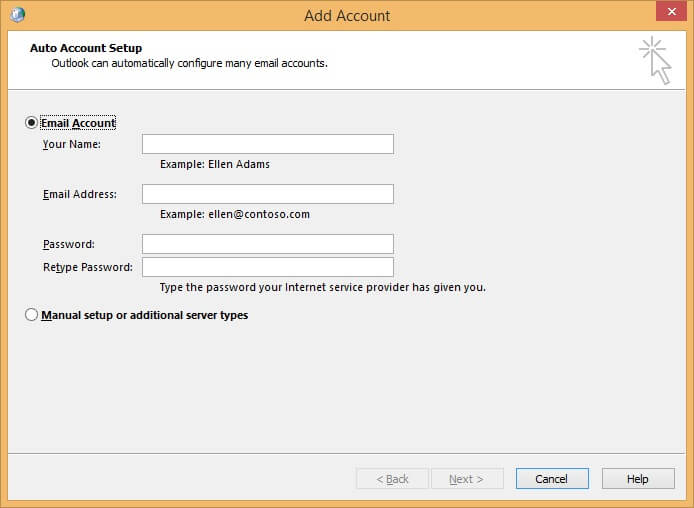The width and height of the screenshot is (694, 508).
Task: Close the Add Account window
Action: (x=671, y=12)
